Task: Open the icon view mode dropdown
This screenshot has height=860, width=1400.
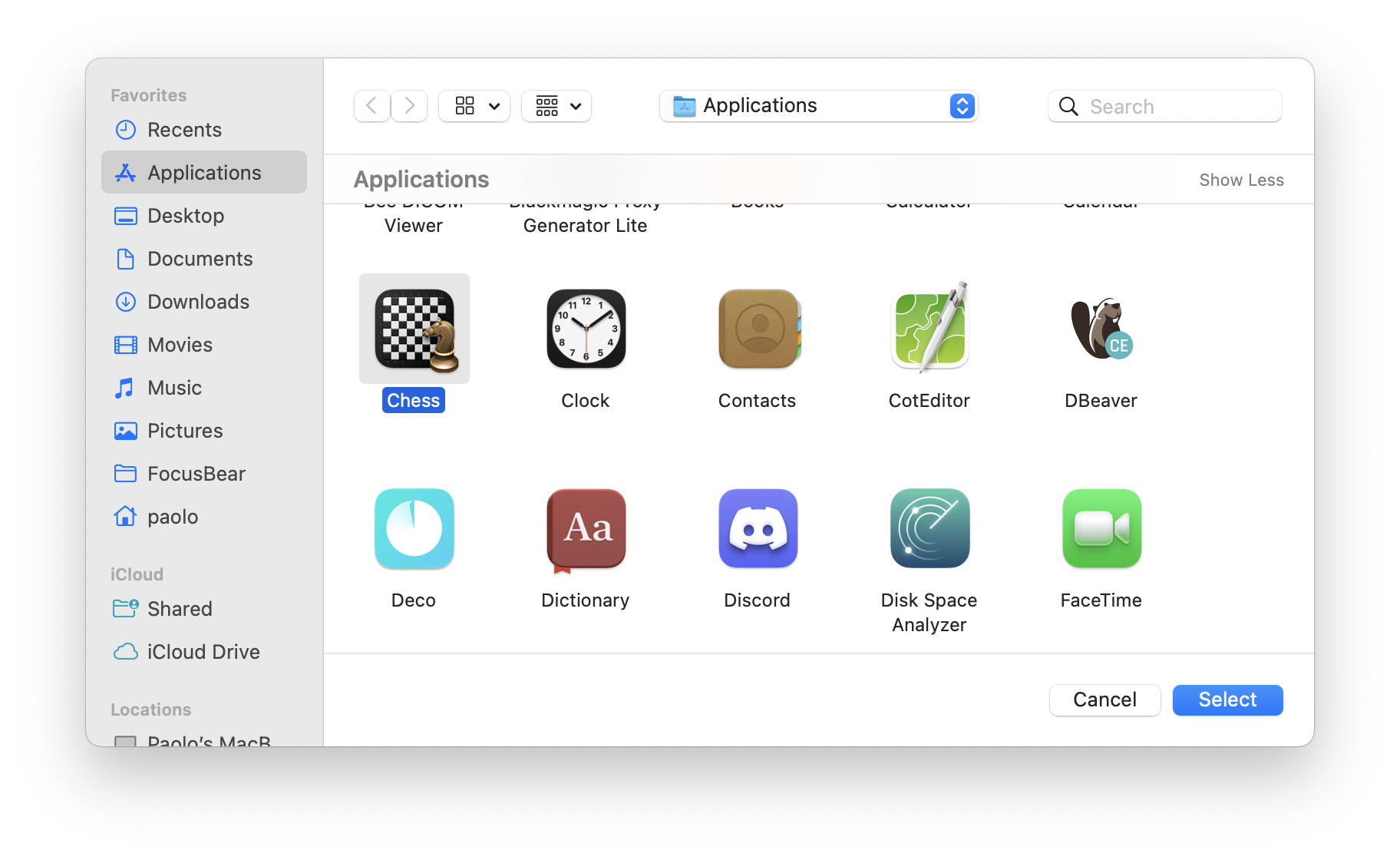Action: (474, 106)
